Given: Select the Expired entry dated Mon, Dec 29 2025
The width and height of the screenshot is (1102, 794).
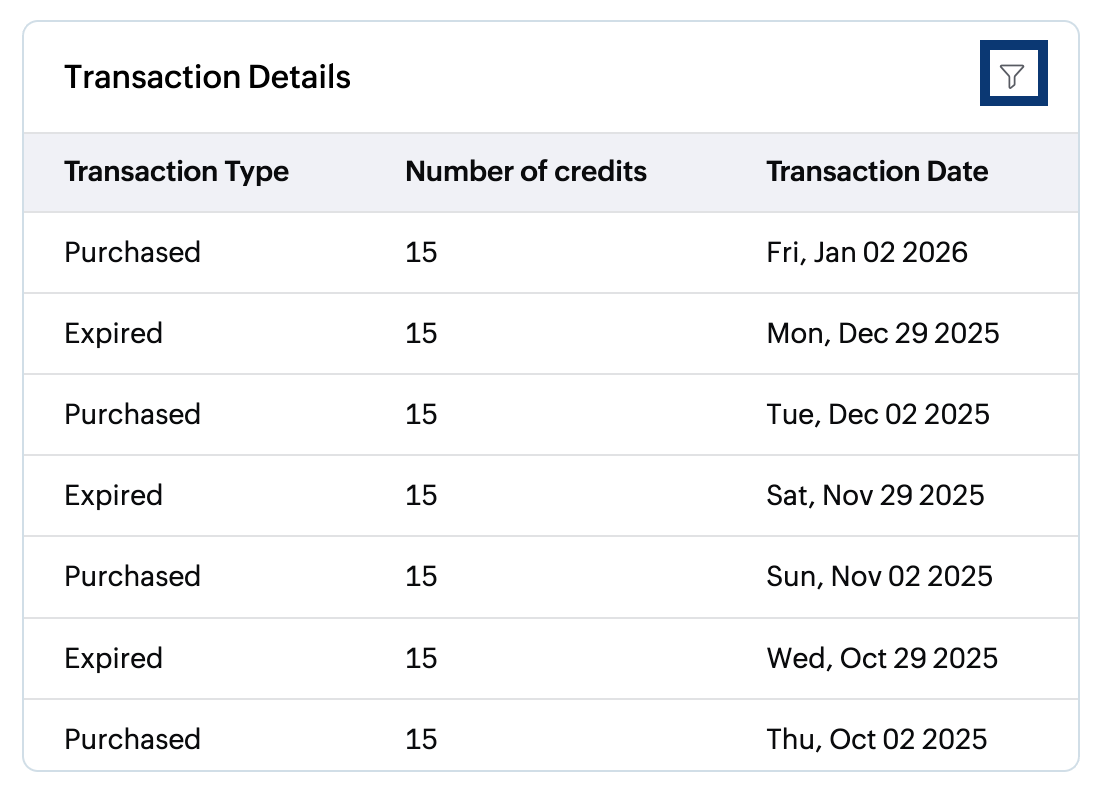Looking at the screenshot, I should (550, 333).
